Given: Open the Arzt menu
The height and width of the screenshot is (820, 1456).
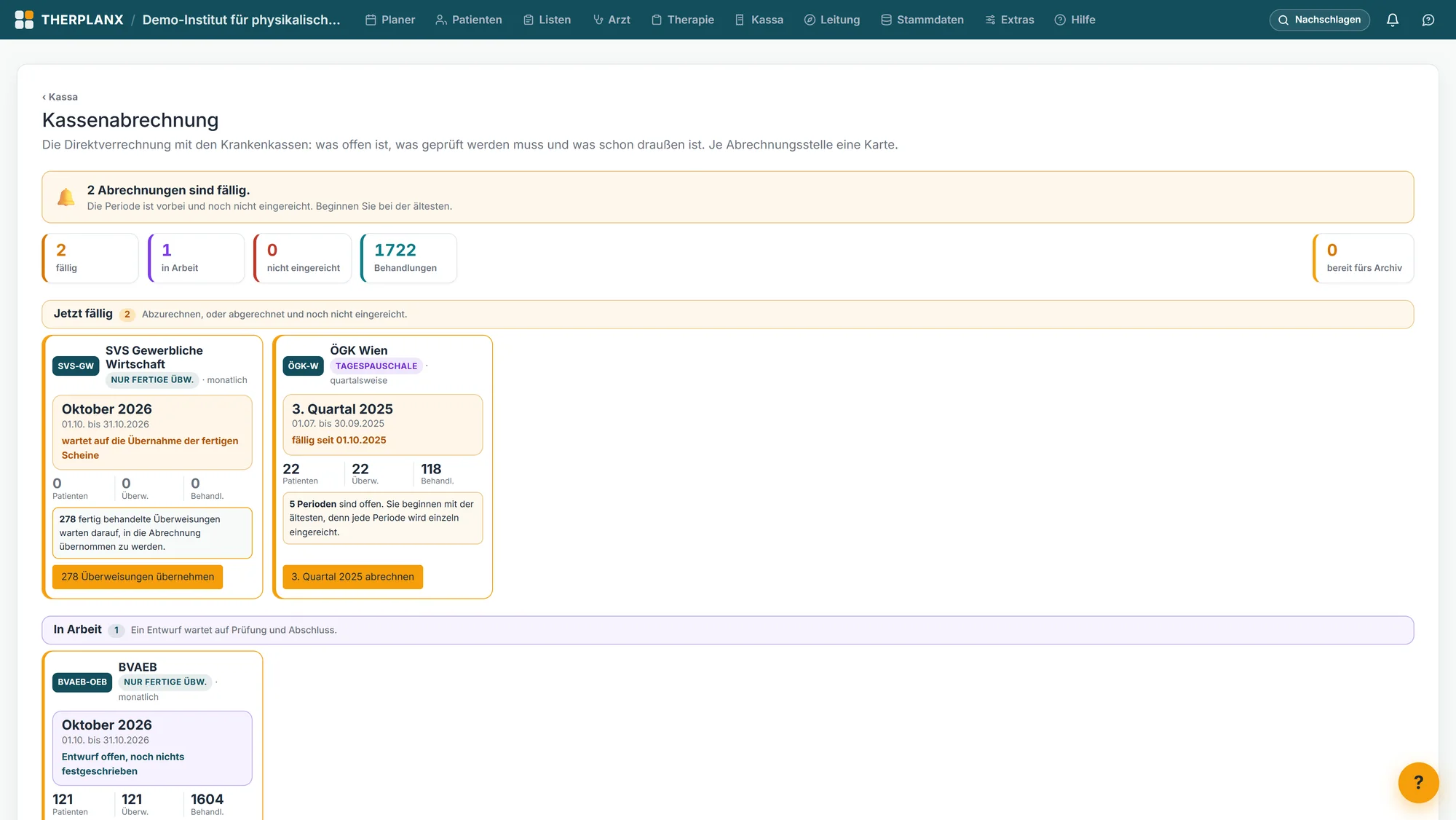Looking at the screenshot, I should 612,20.
